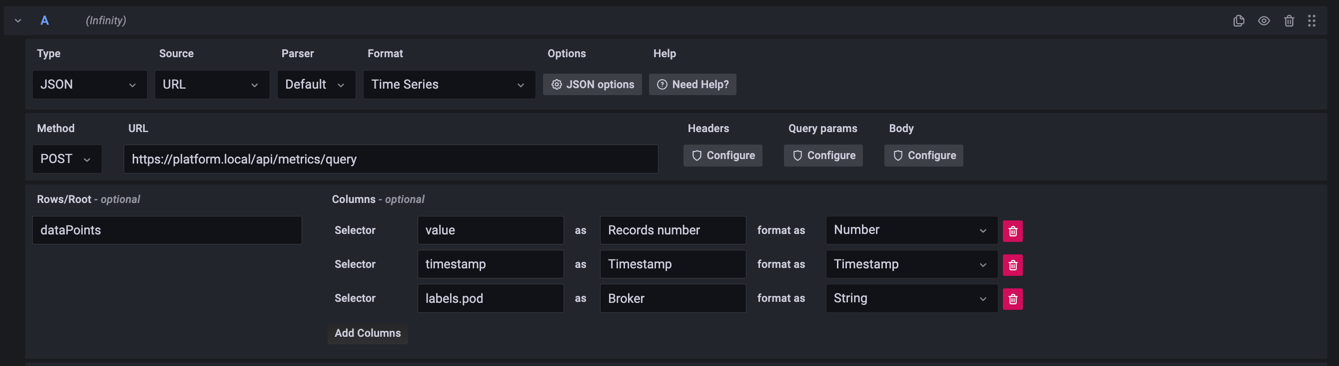Screen dimensions: 1339x366
Task: Click selector field containing timestamp
Action: point(490,264)
